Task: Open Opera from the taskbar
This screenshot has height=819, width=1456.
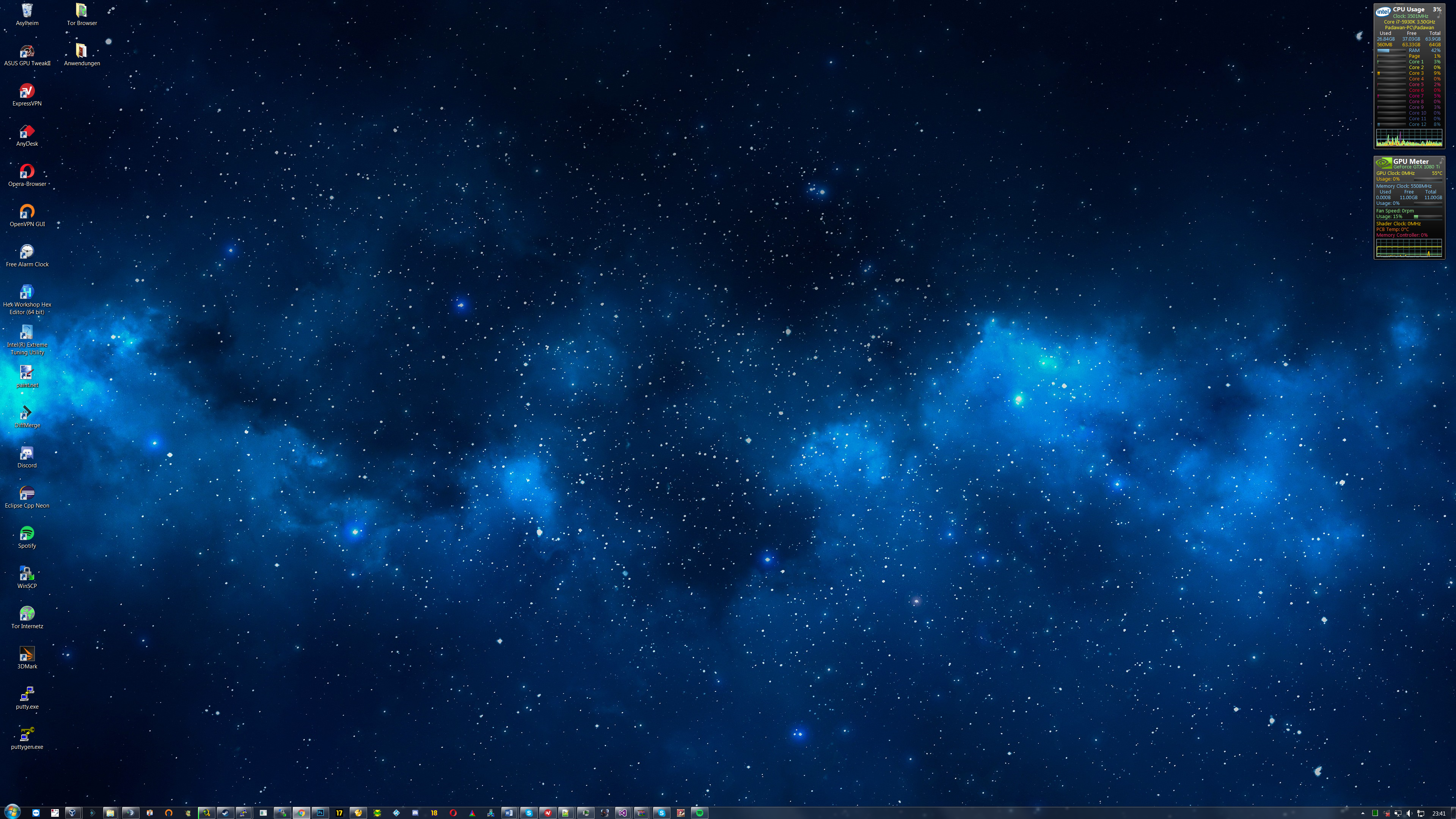Action: (453, 813)
